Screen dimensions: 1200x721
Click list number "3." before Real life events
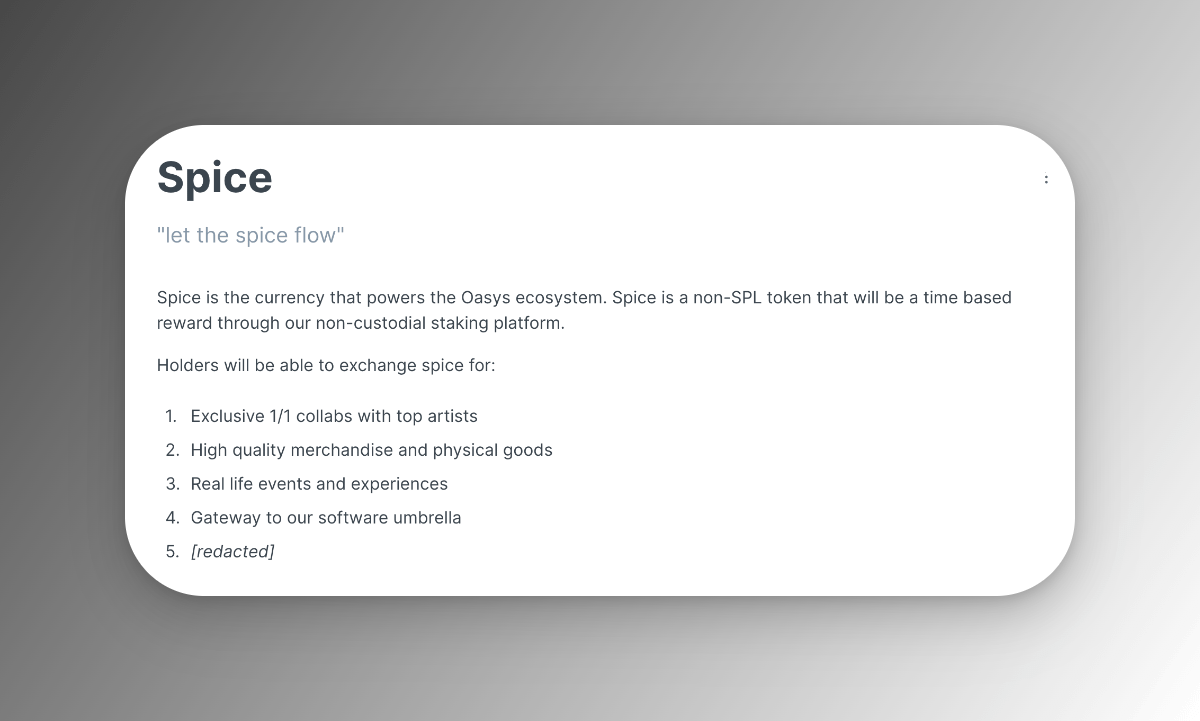click(x=172, y=484)
